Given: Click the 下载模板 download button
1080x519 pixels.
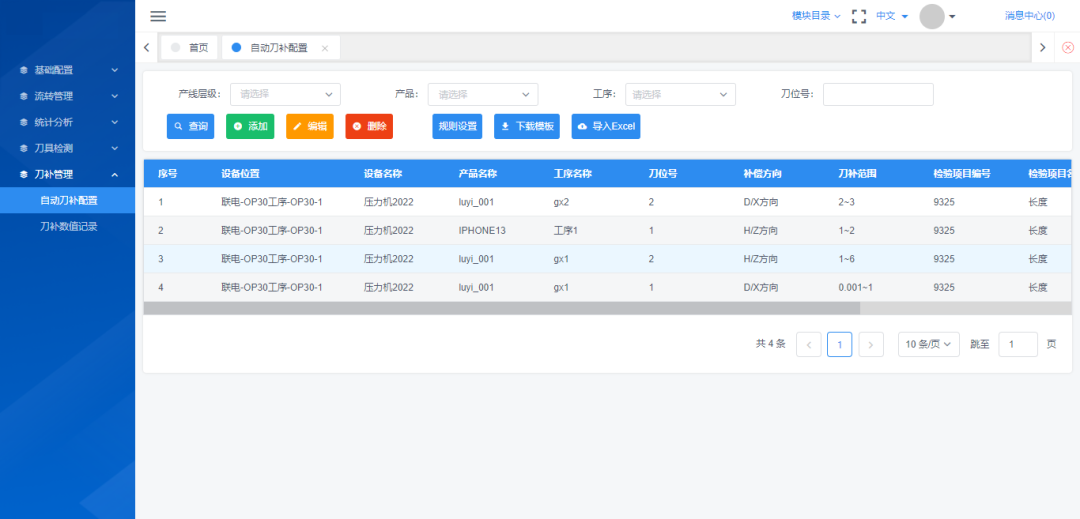Looking at the screenshot, I should point(527,127).
